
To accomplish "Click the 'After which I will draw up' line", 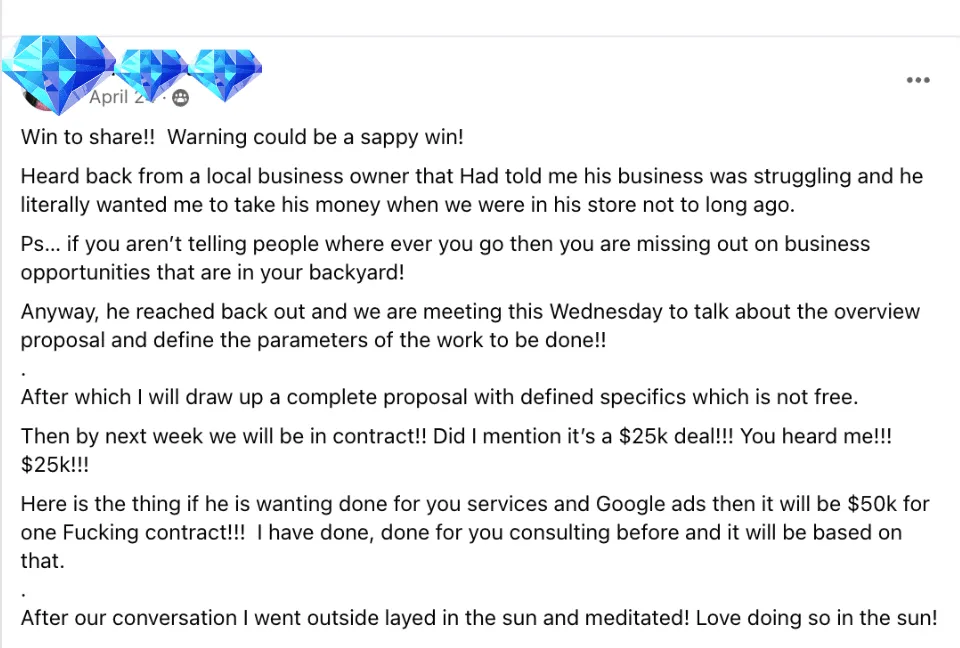I will coord(440,397).
